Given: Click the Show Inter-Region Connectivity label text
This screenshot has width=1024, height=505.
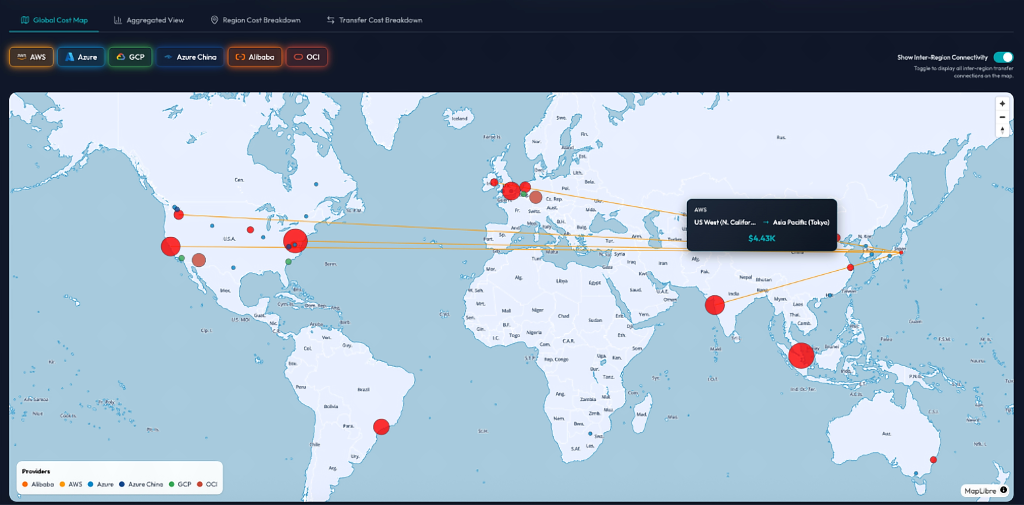Looking at the screenshot, I should 942,57.
